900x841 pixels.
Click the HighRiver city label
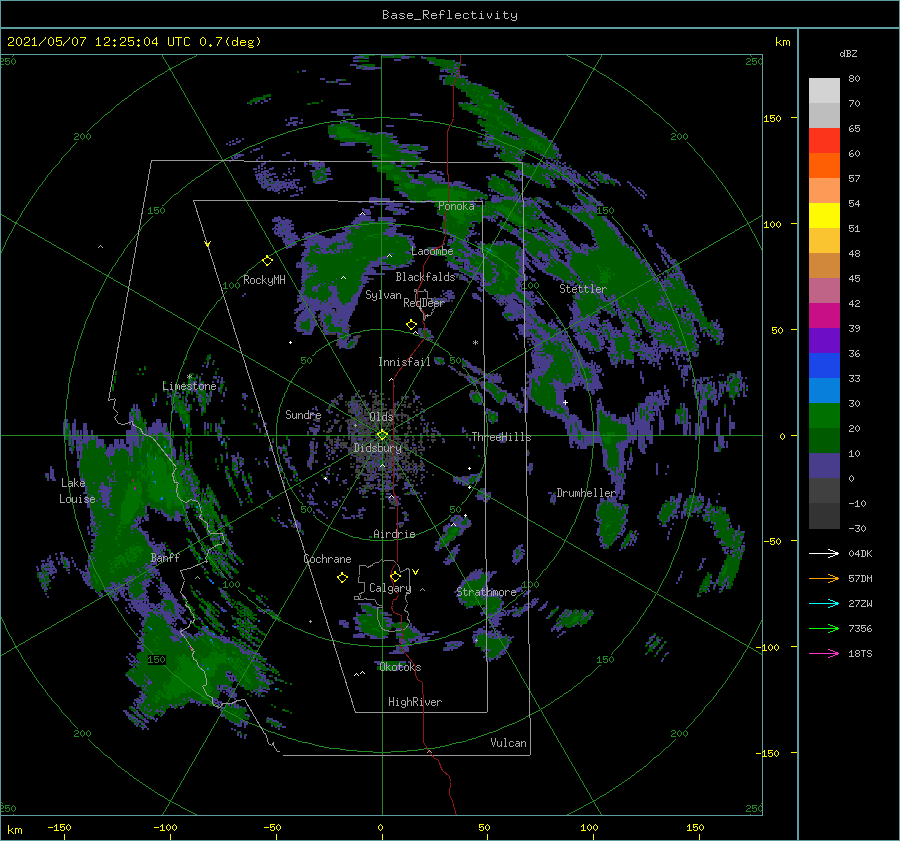(415, 702)
